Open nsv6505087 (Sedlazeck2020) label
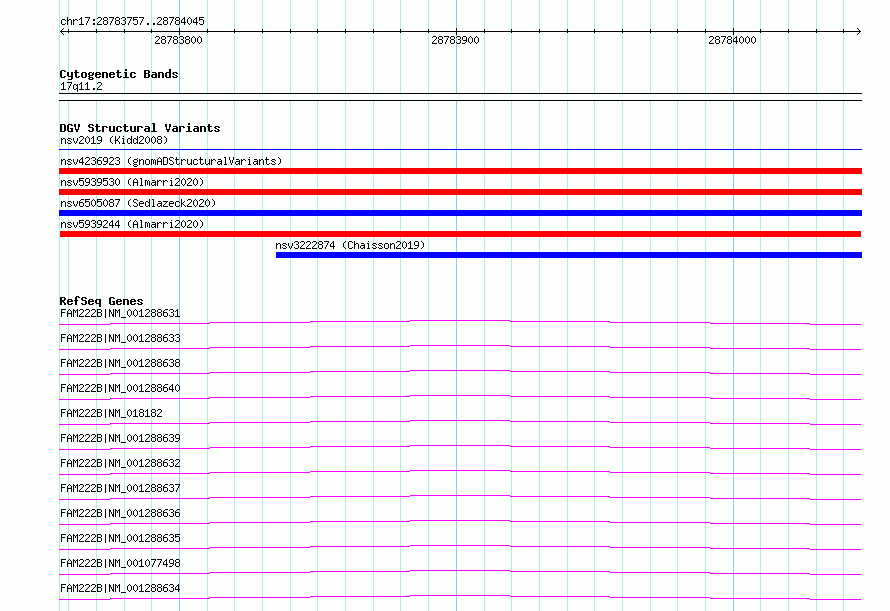 (x=138, y=203)
